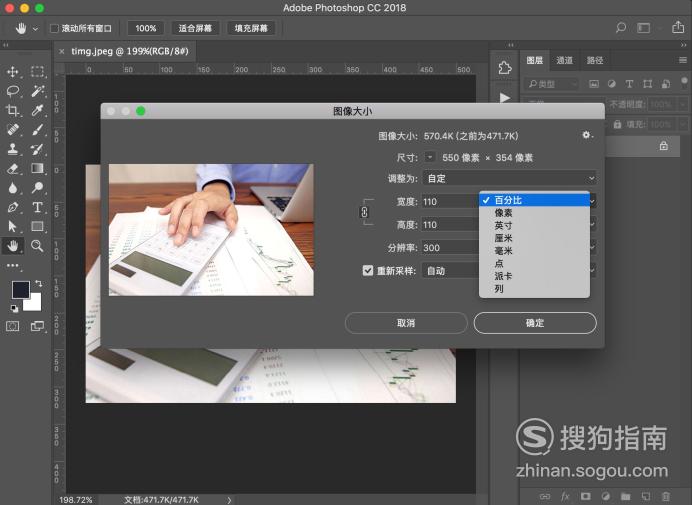
Task: Click the layer lock icon
Action: (x=663, y=146)
